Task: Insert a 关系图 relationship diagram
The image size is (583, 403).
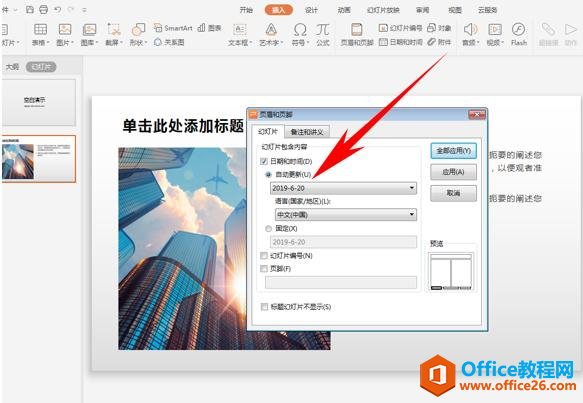Action: [x=169, y=42]
